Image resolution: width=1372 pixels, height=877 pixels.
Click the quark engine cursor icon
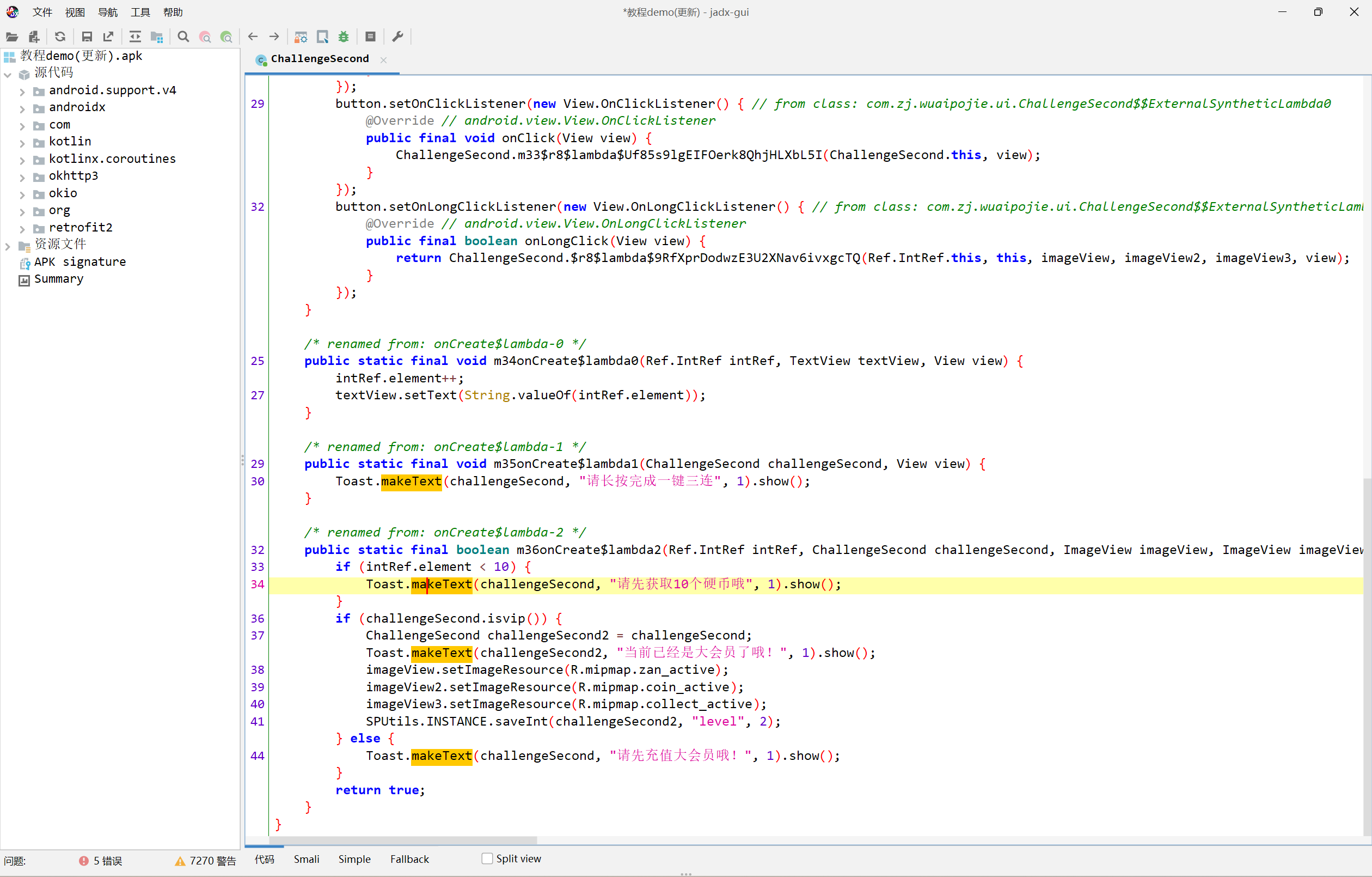click(x=322, y=37)
